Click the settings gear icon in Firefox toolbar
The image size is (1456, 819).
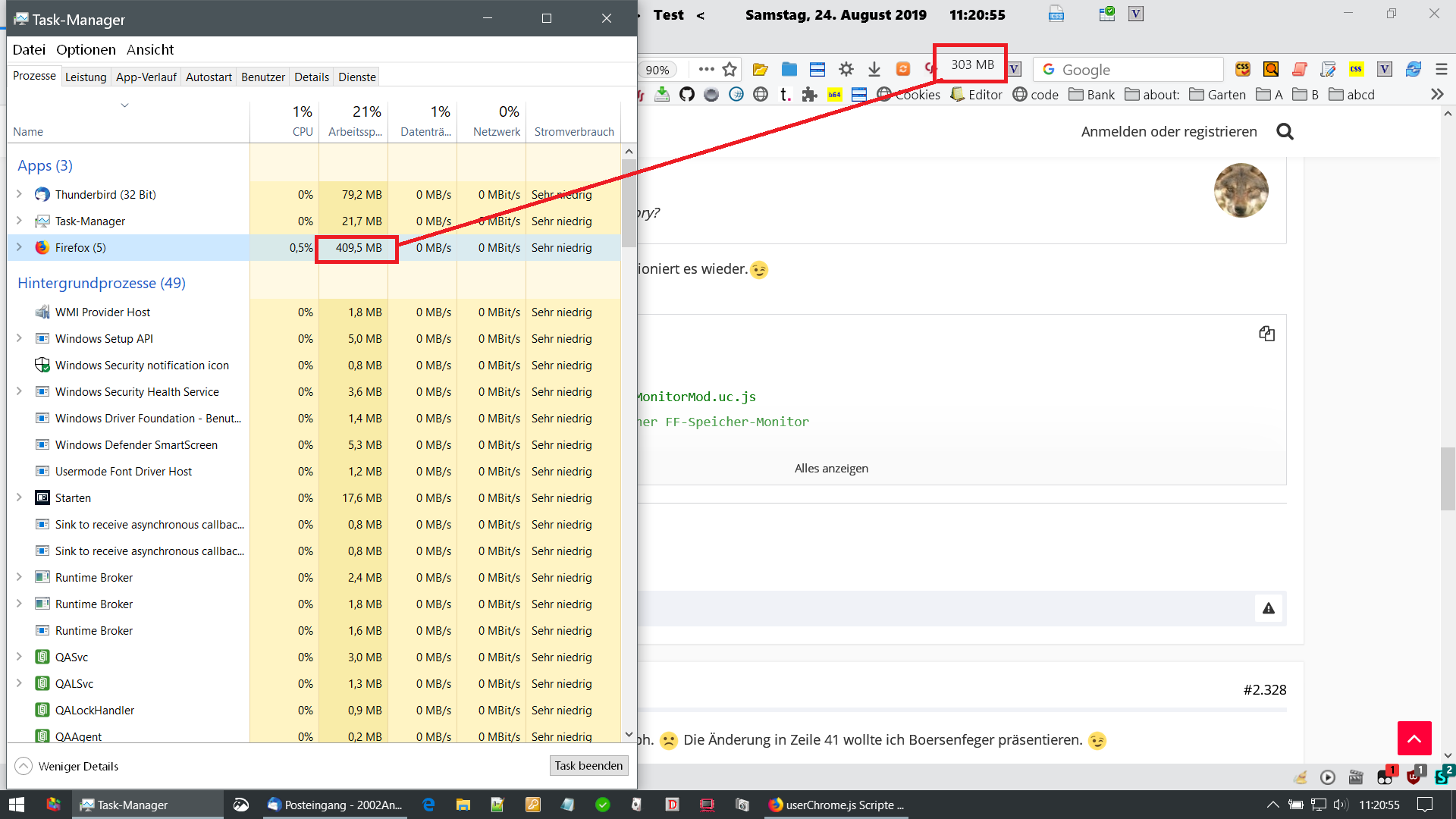click(846, 70)
